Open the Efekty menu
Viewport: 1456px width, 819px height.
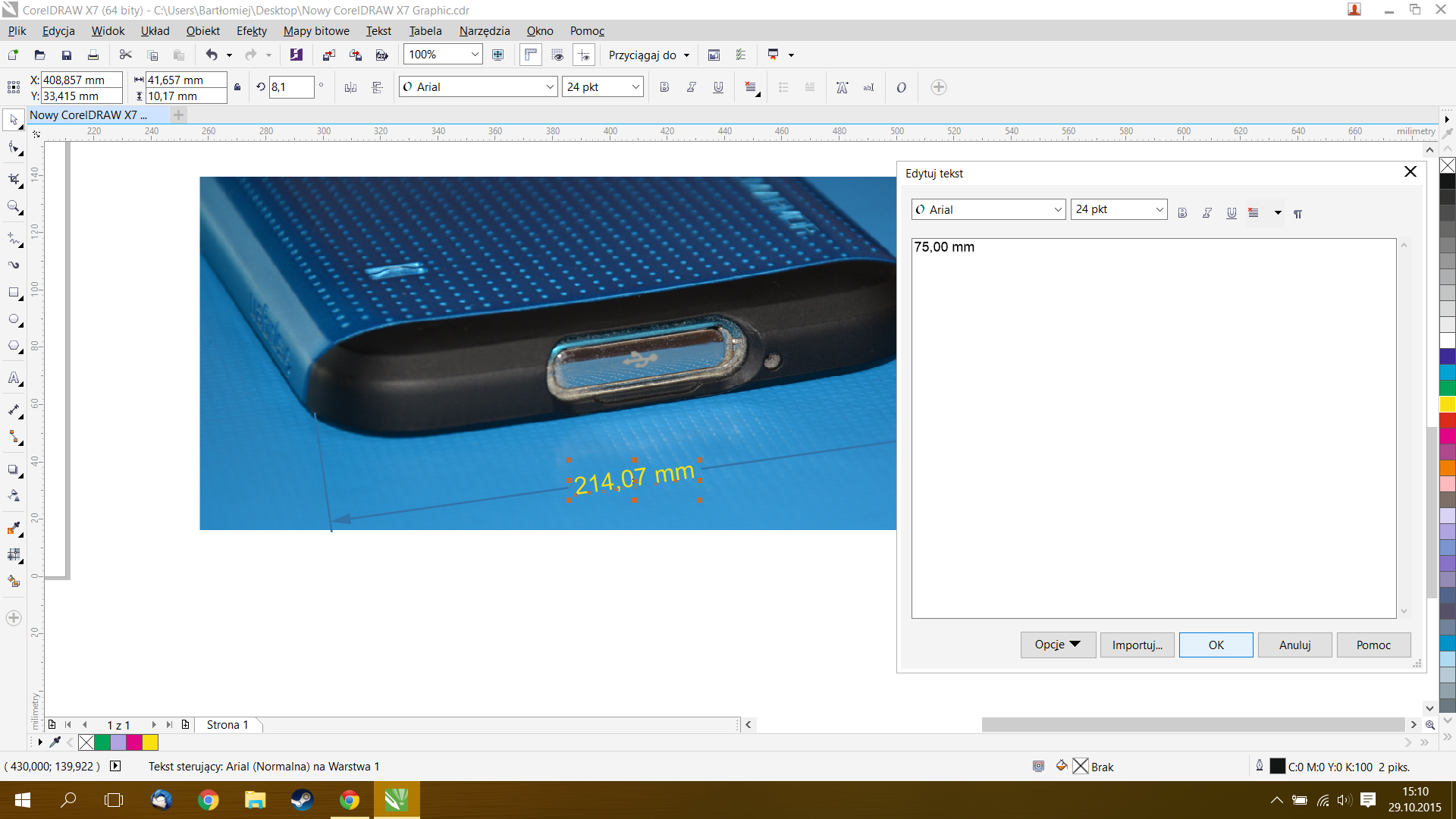click(x=251, y=31)
